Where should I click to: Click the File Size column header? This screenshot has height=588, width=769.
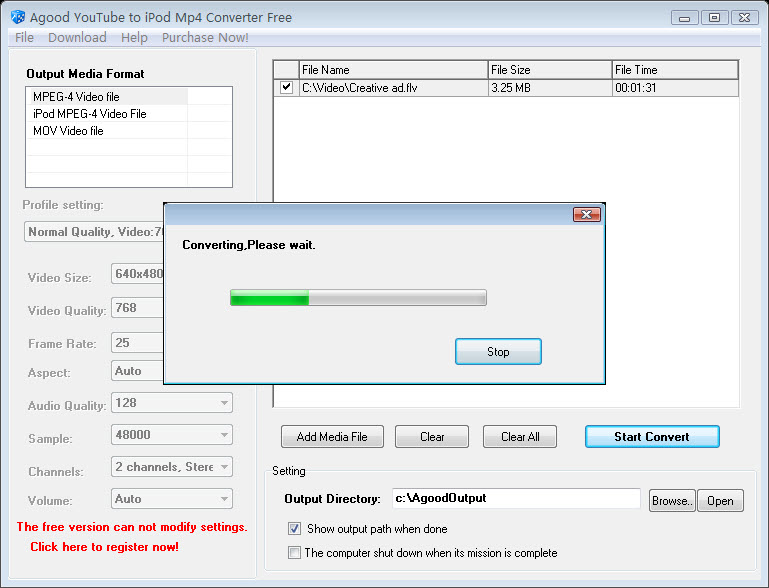550,70
